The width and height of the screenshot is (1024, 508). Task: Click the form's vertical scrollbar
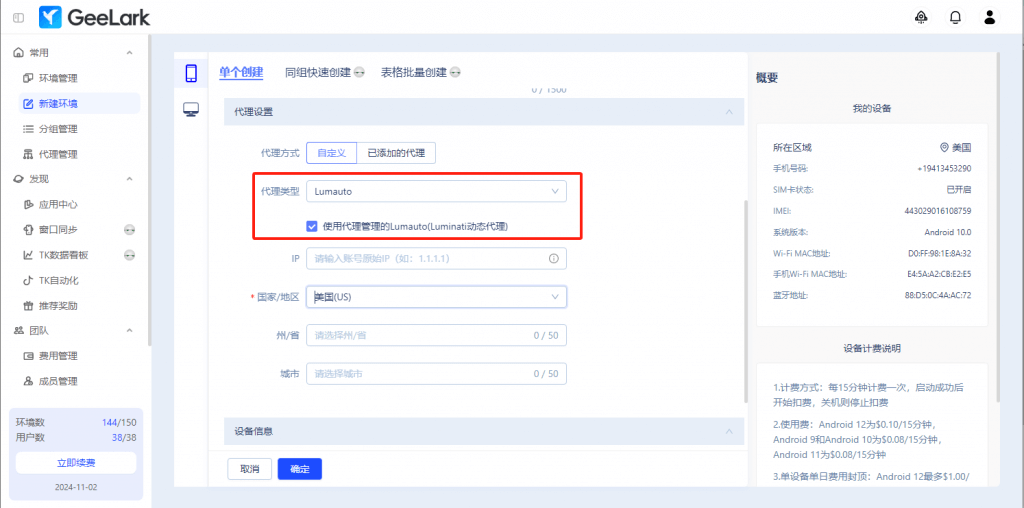[745, 300]
